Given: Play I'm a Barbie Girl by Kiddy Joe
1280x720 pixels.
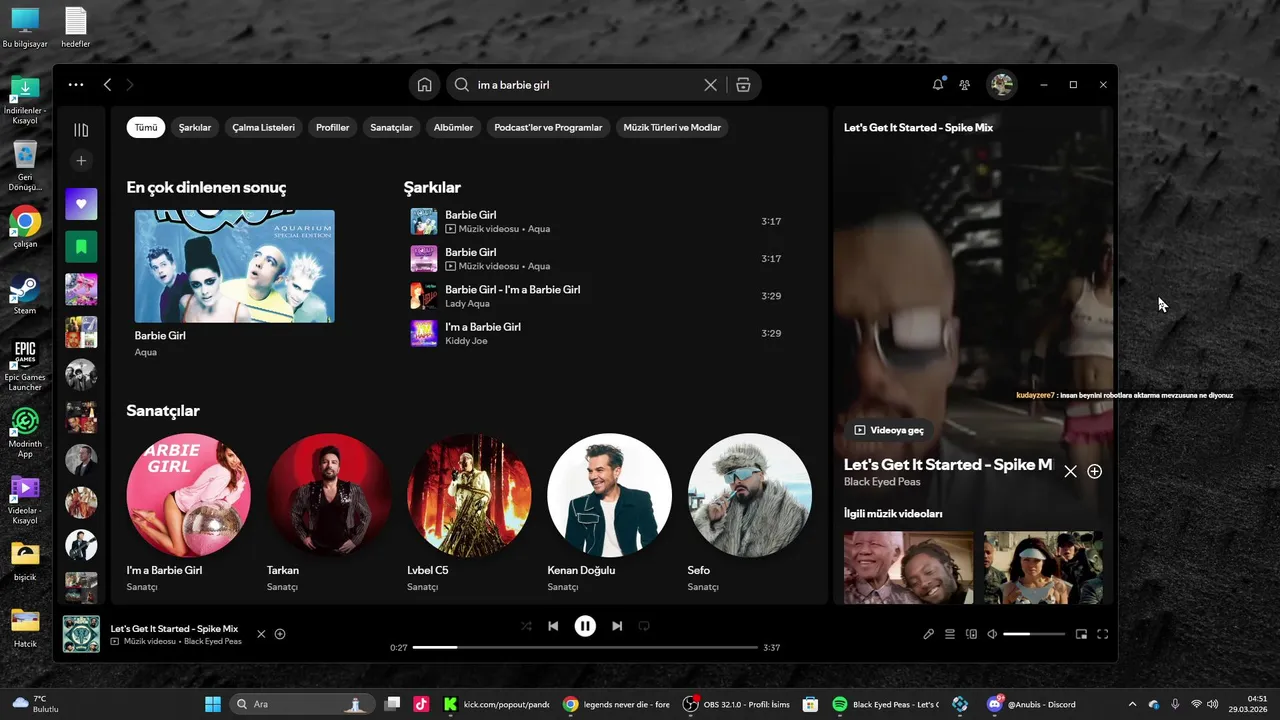Looking at the screenshot, I should [596, 333].
